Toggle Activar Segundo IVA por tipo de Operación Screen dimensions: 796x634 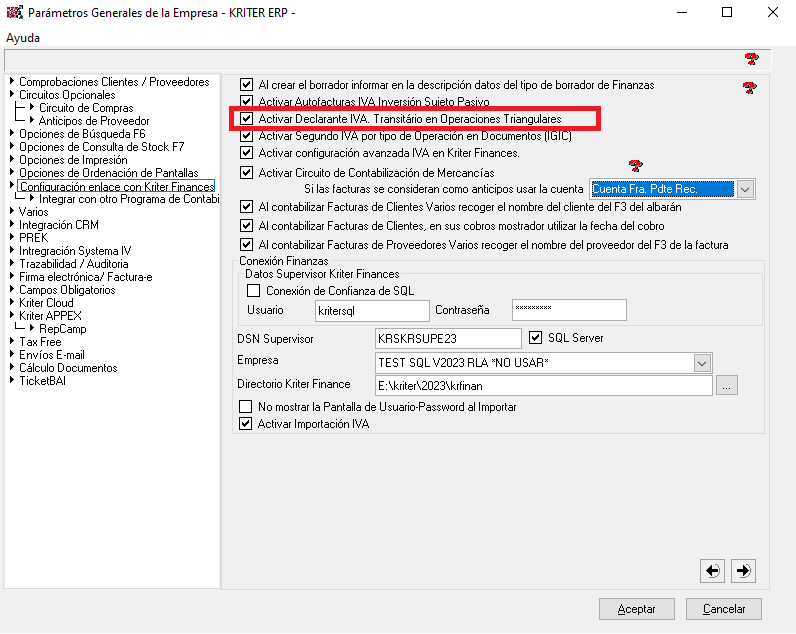click(x=246, y=136)
